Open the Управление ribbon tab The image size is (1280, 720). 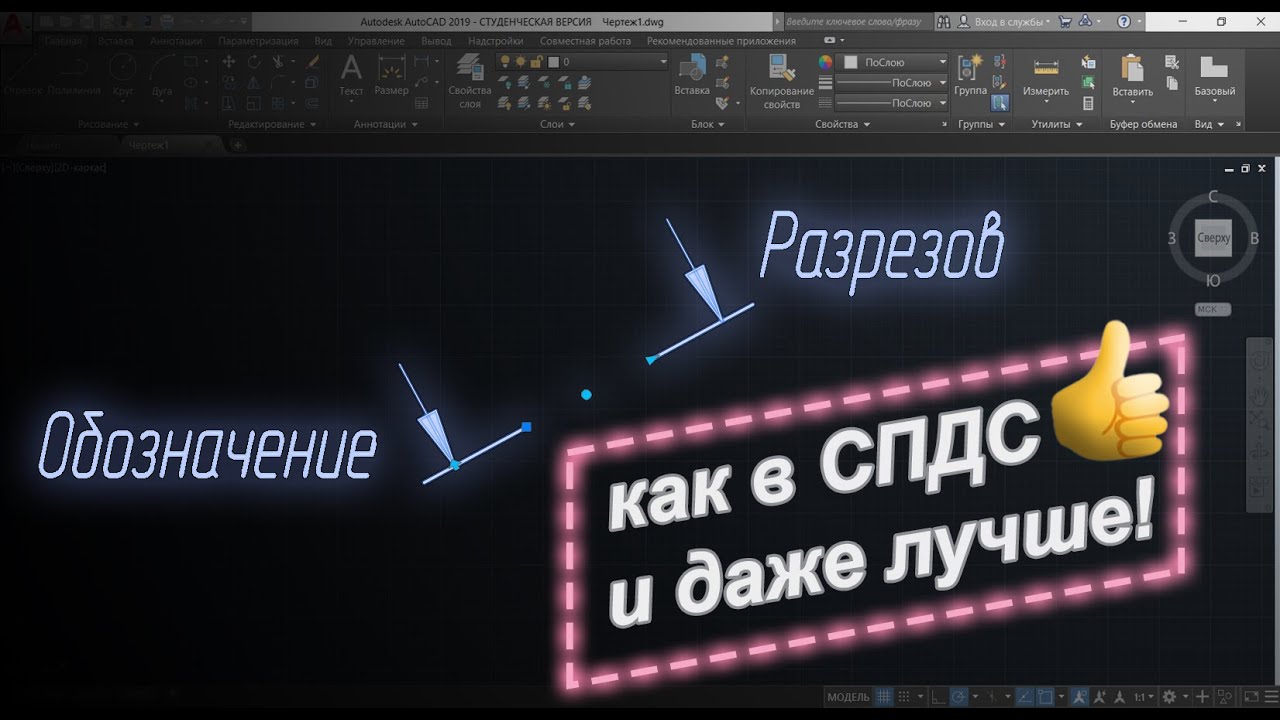[x=376, y=41]
